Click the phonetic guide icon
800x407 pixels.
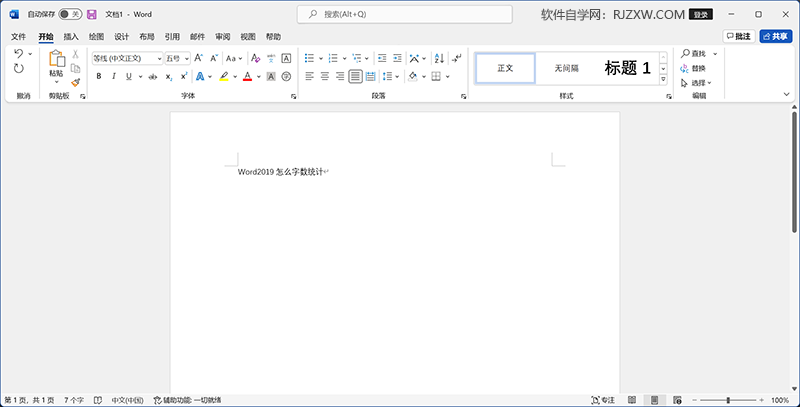coord(271,58)
